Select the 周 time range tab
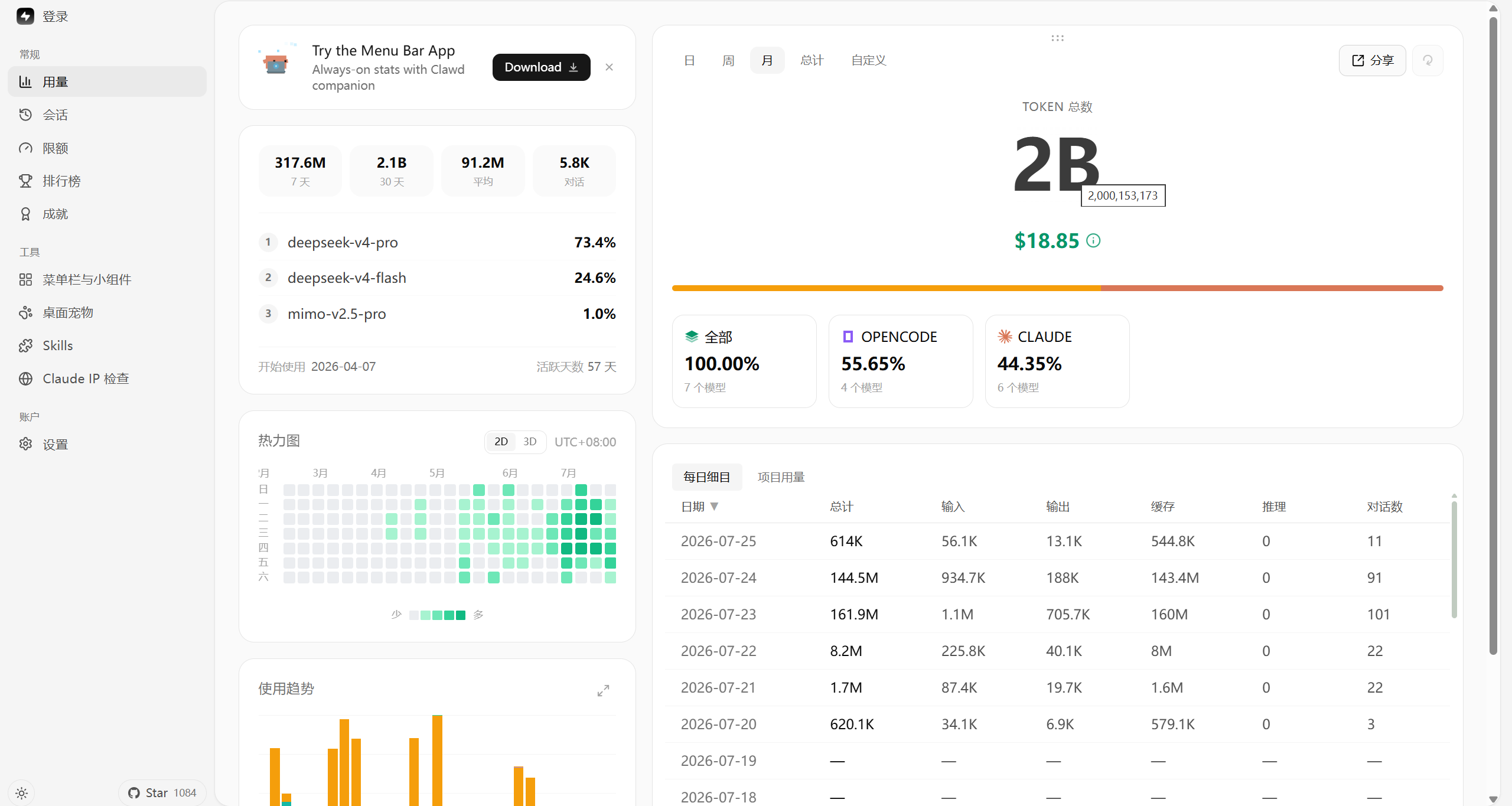The height and width of the screenshot is (806, 1512). coord(728,60)
